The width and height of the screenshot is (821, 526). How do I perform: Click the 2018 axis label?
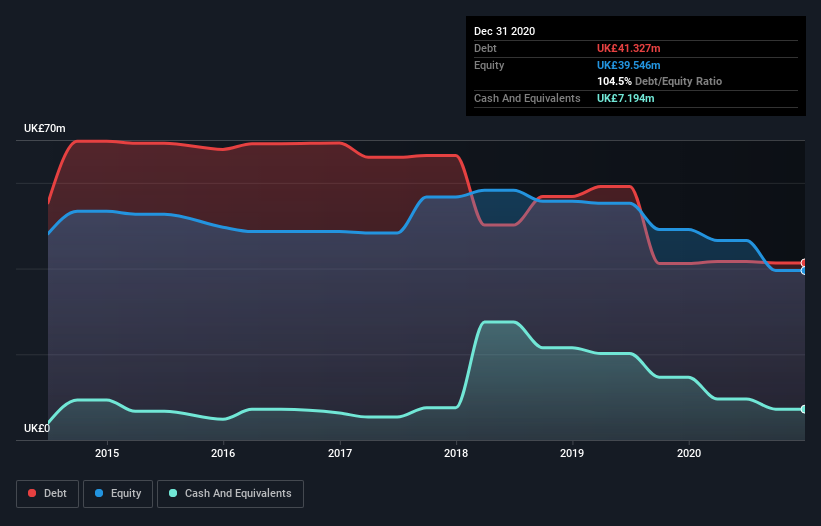click(456, 453)
